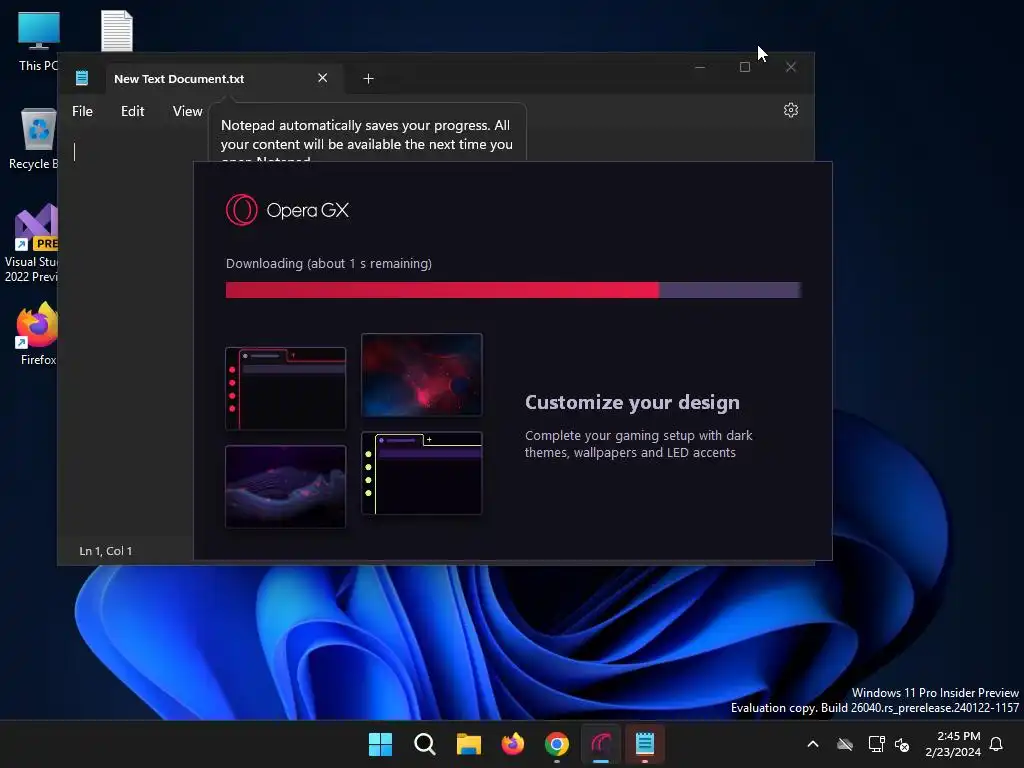This screenshot has width=1024, height=768.
Task: Open the Edit menu in Notepad
Action: [133, 111]
